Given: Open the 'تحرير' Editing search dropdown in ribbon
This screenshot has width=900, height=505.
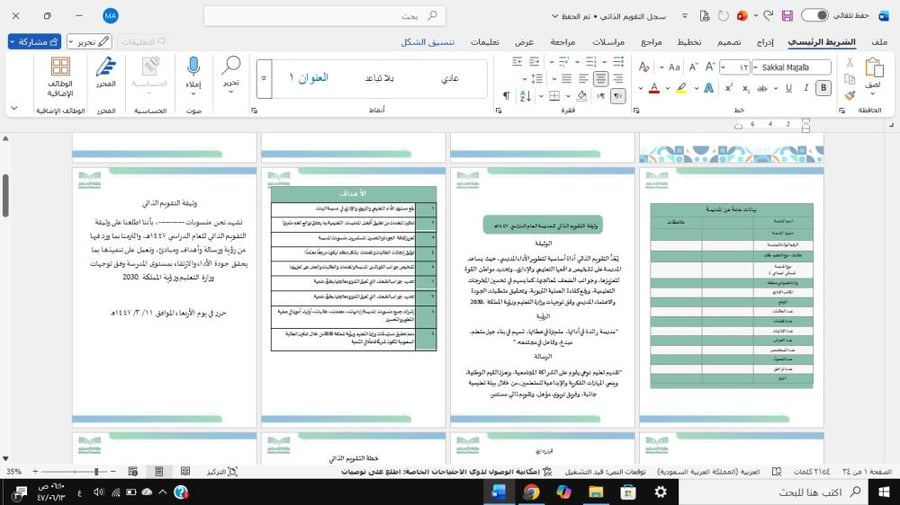Looking at the screenshot, I should (231, 73).
